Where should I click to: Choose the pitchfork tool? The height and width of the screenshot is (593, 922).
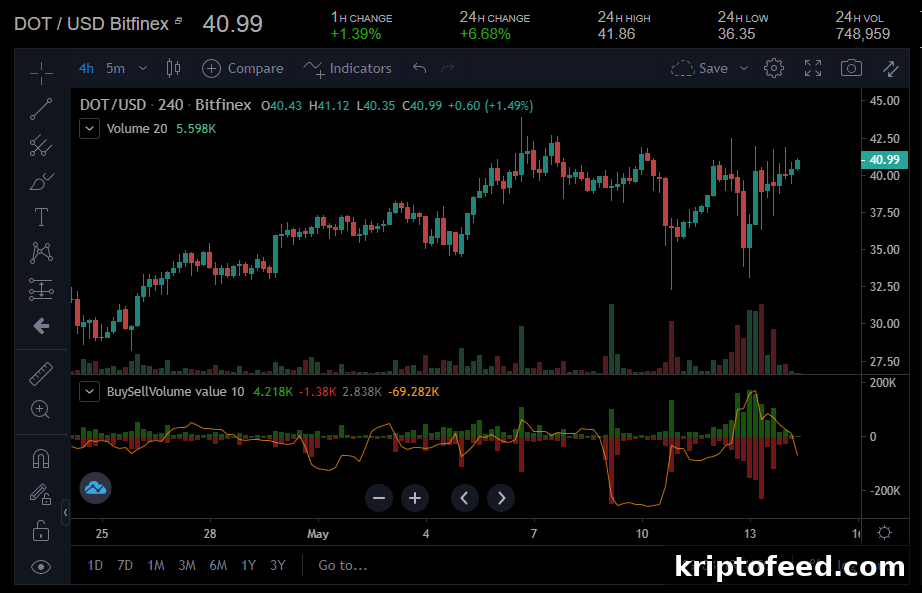[41, 145]
